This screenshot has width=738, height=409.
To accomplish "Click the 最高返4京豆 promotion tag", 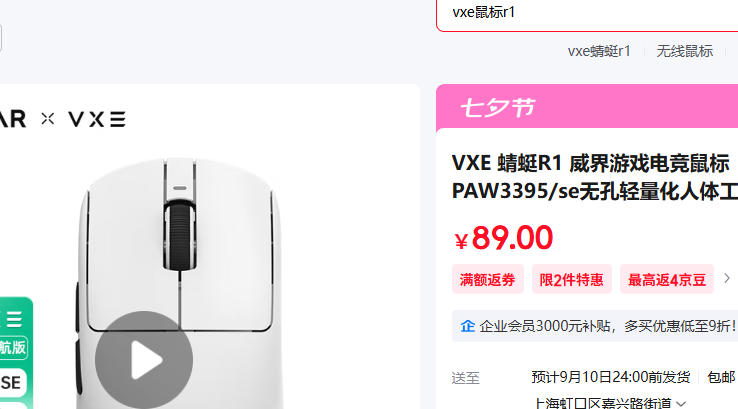I will 666,280.
